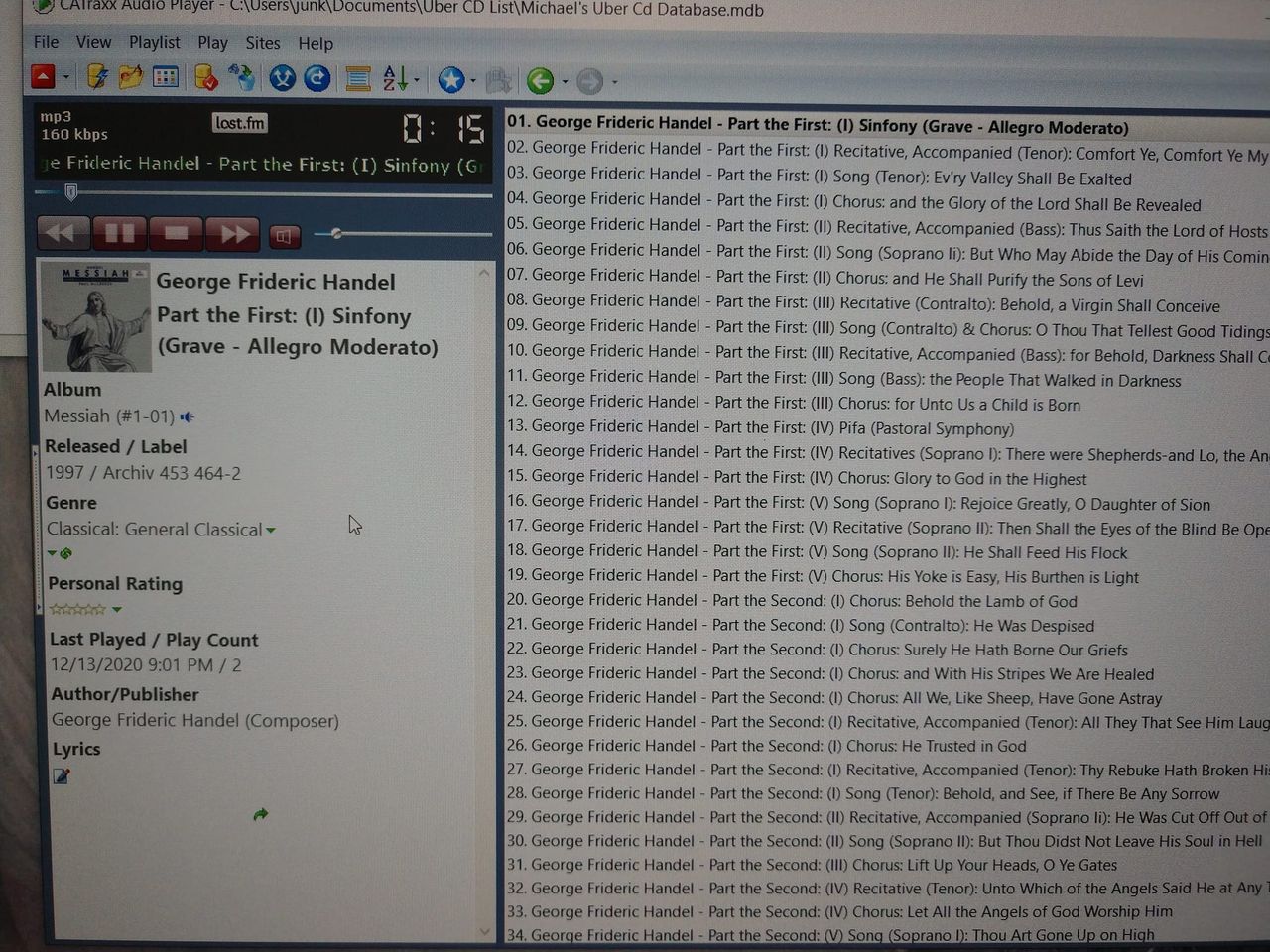
Task: Click the calendar grid view toolbar icon
Action: 166,77
